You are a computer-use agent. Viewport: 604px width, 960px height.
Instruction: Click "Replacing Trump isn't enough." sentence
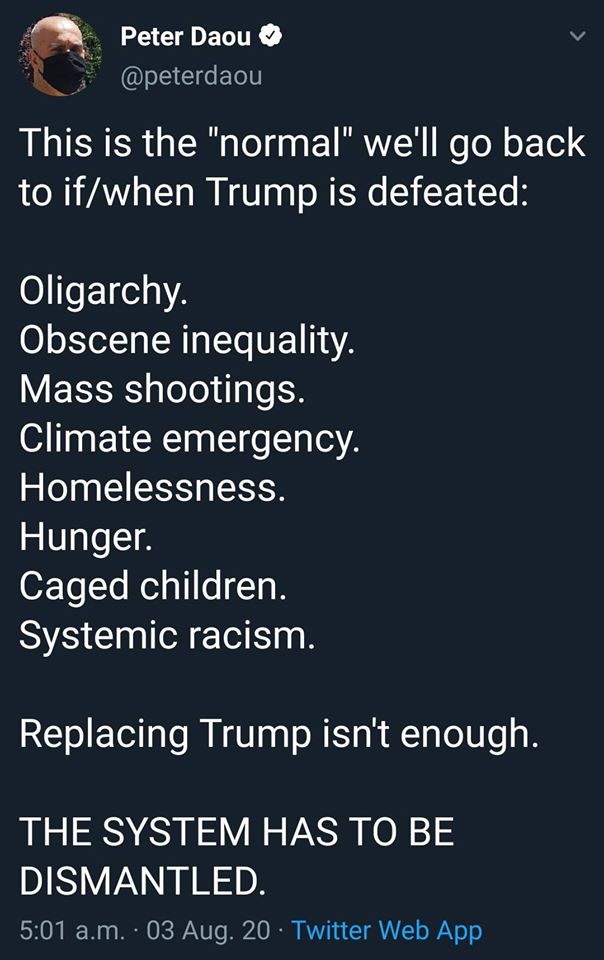click(279, 733)
